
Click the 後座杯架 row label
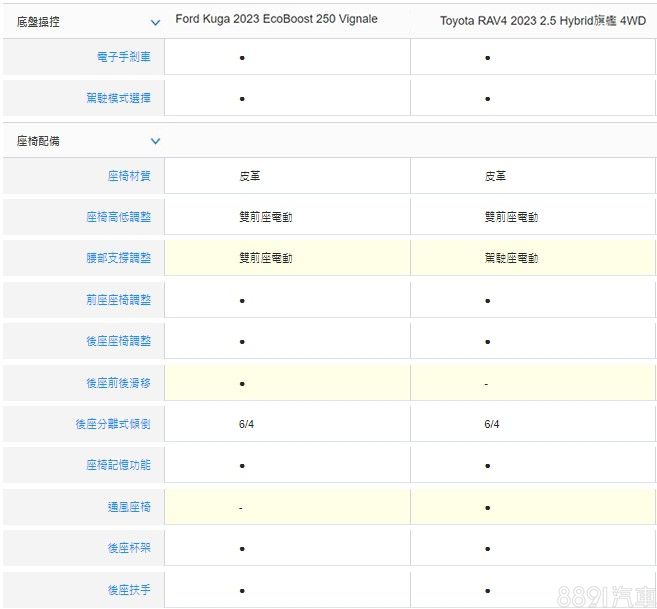pyautogui.click(x=129, y=548)
